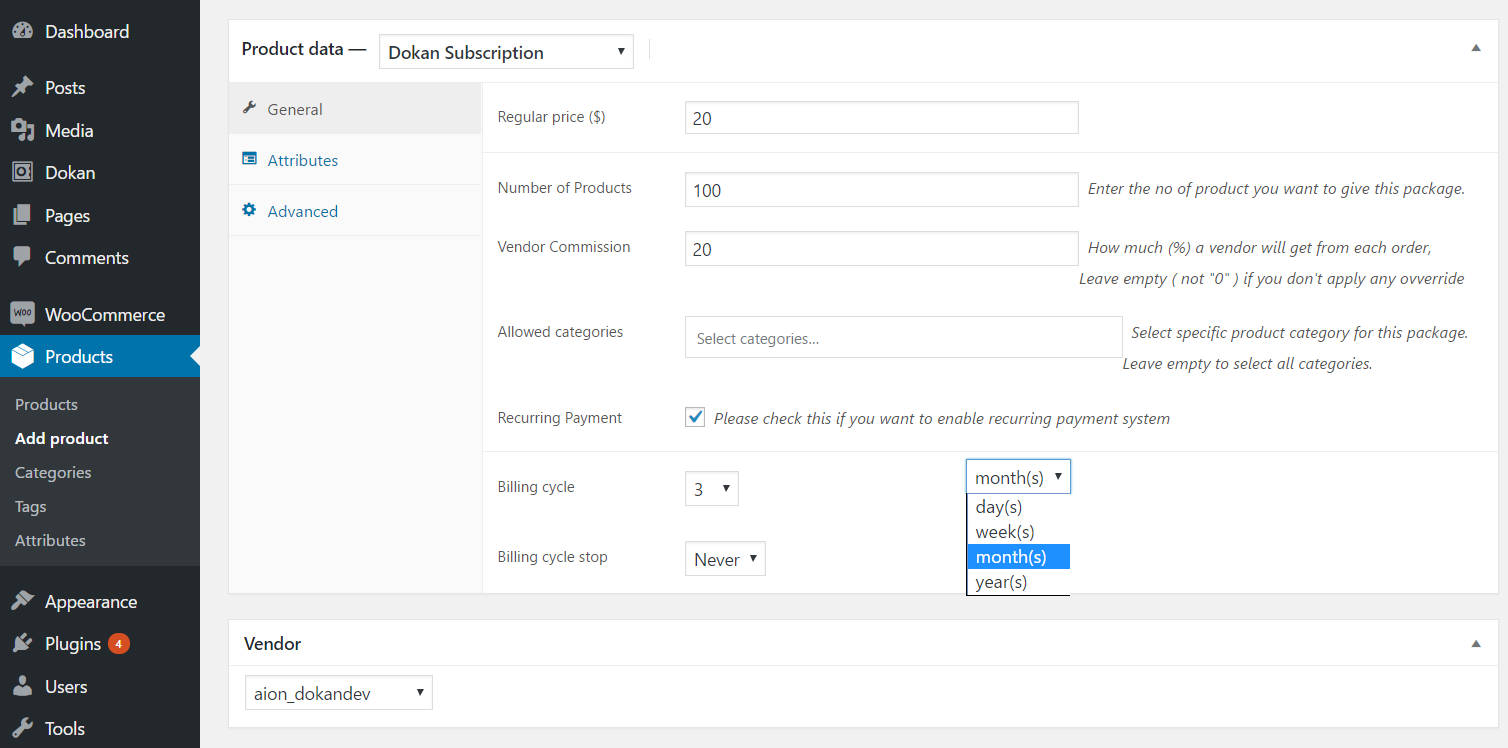Viewport: 1508px width, 748px height.
Task: Open the Billing cycle stop Never dropdown
Action: (x=725, y=559)
